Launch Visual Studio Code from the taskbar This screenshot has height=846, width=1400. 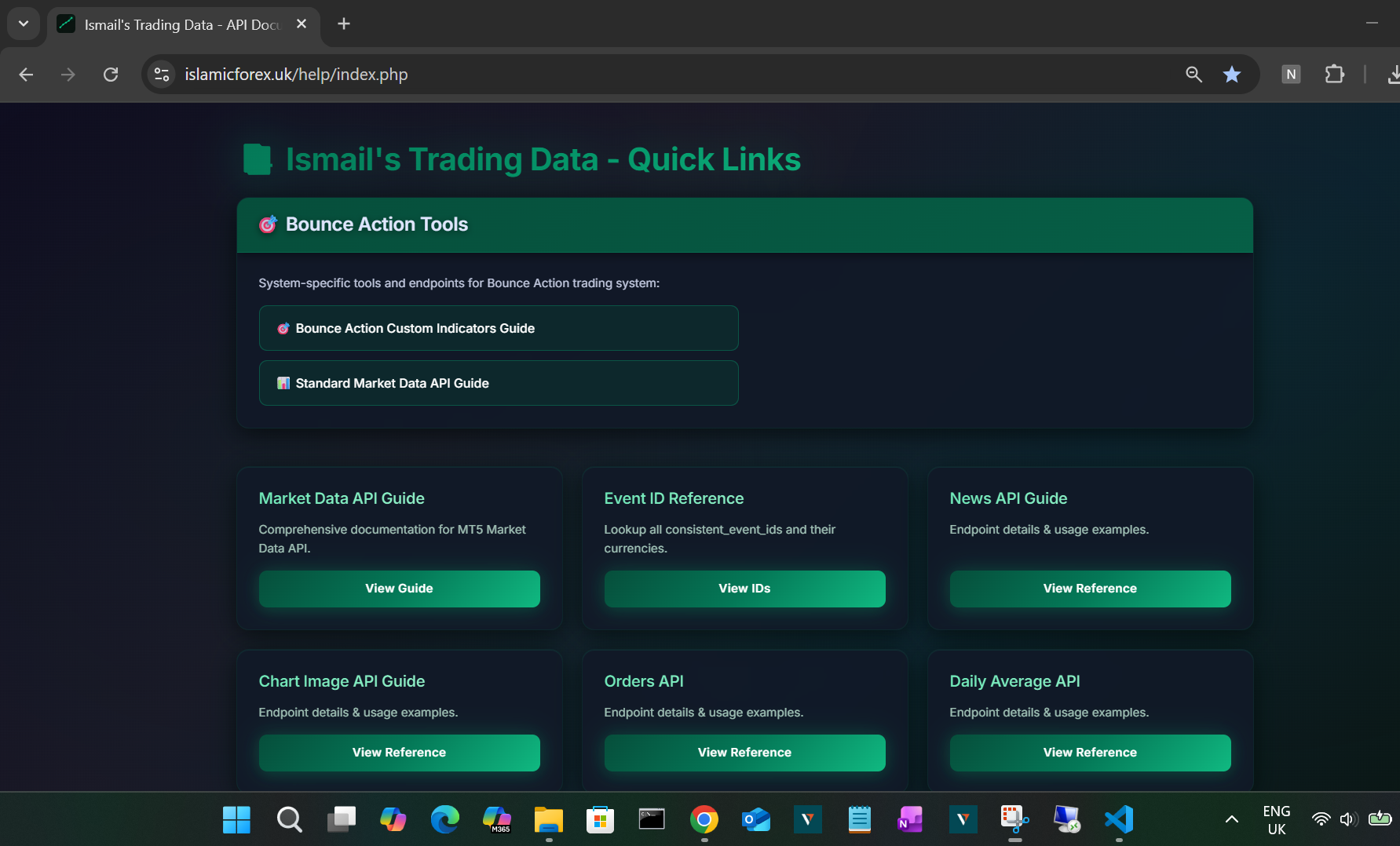click(1119, 819)
